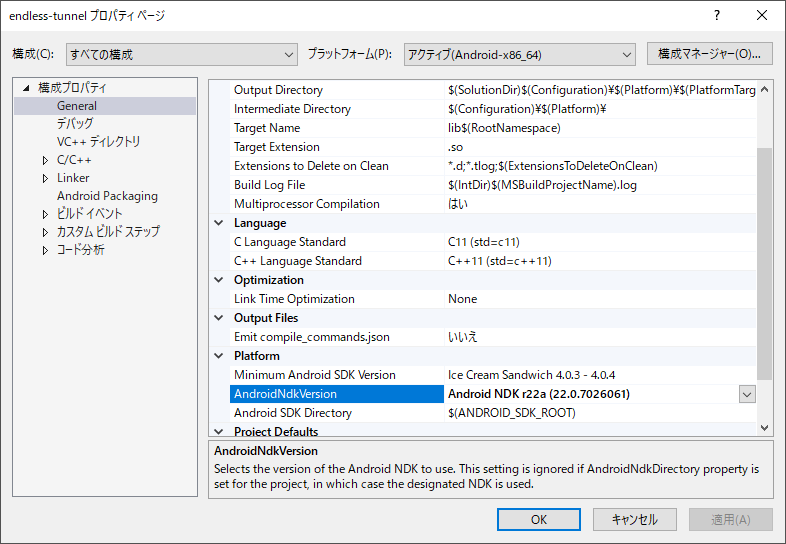Image resolution: width=786 pixels, height=544 pixels.
Task: Select デバッグ in the property tree
Action: pyautogui.click(x=75, y=123)
